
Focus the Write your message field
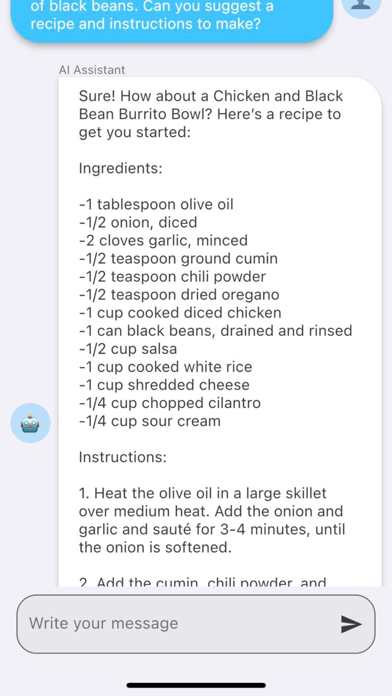click(196, 624)
